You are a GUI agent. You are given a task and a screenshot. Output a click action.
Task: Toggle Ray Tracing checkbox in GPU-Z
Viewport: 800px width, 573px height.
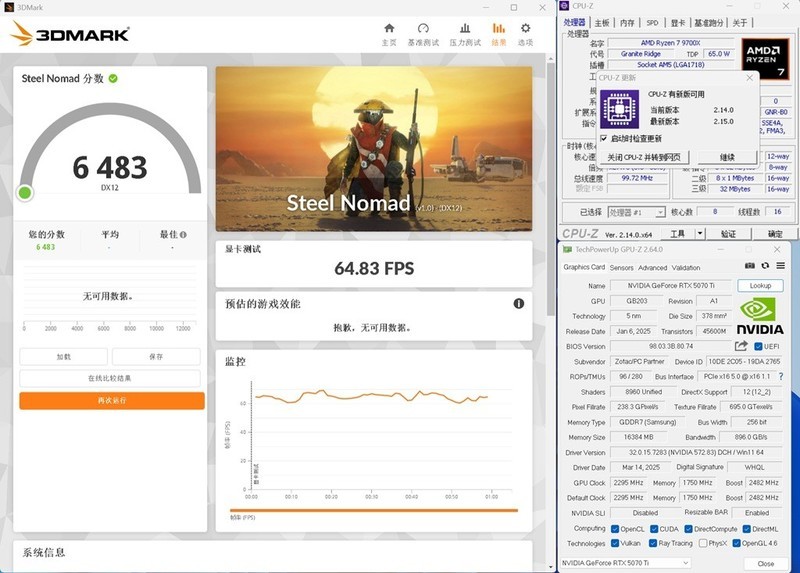653,543
